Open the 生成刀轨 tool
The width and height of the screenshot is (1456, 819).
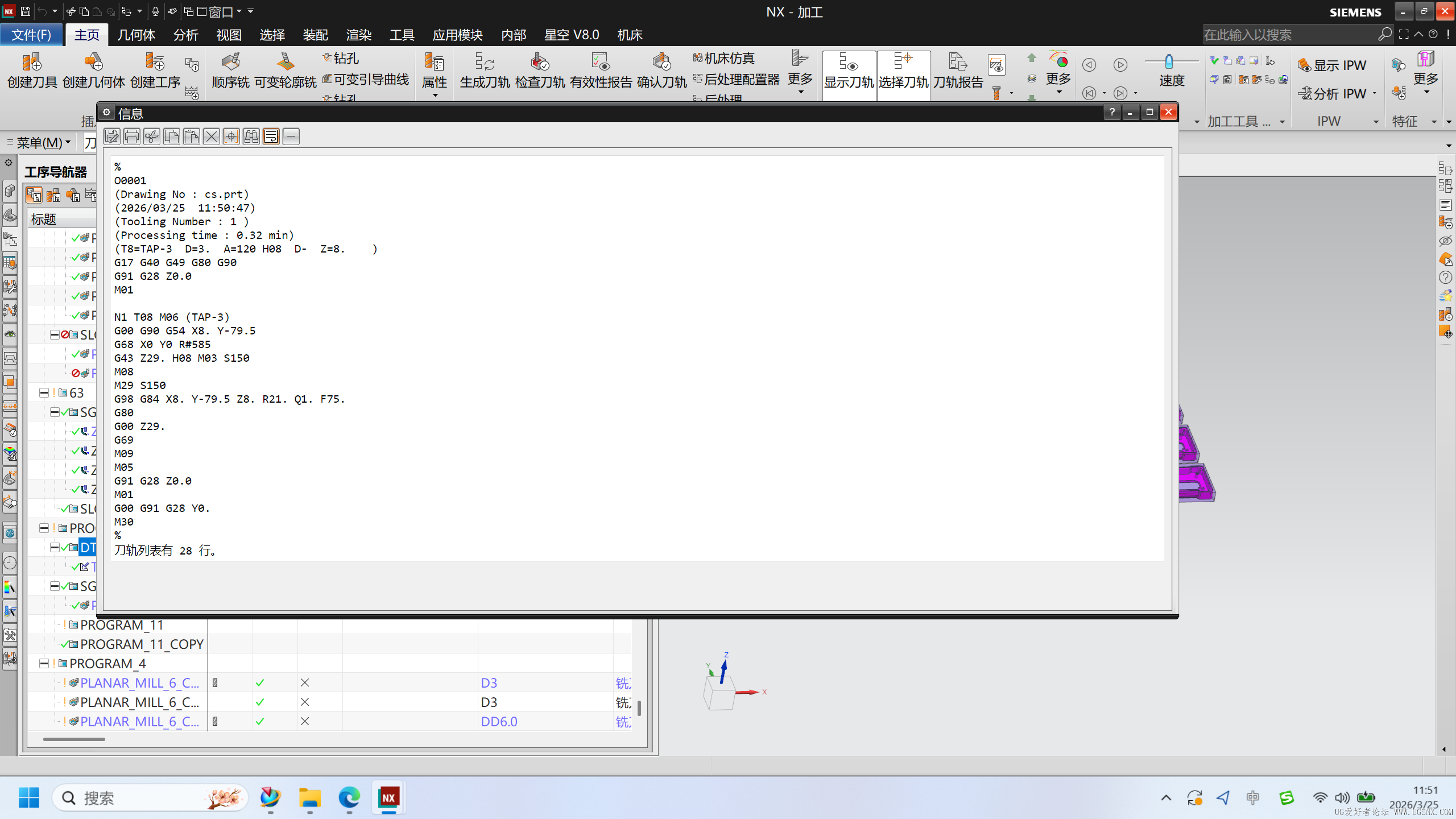tap(485, 70)
